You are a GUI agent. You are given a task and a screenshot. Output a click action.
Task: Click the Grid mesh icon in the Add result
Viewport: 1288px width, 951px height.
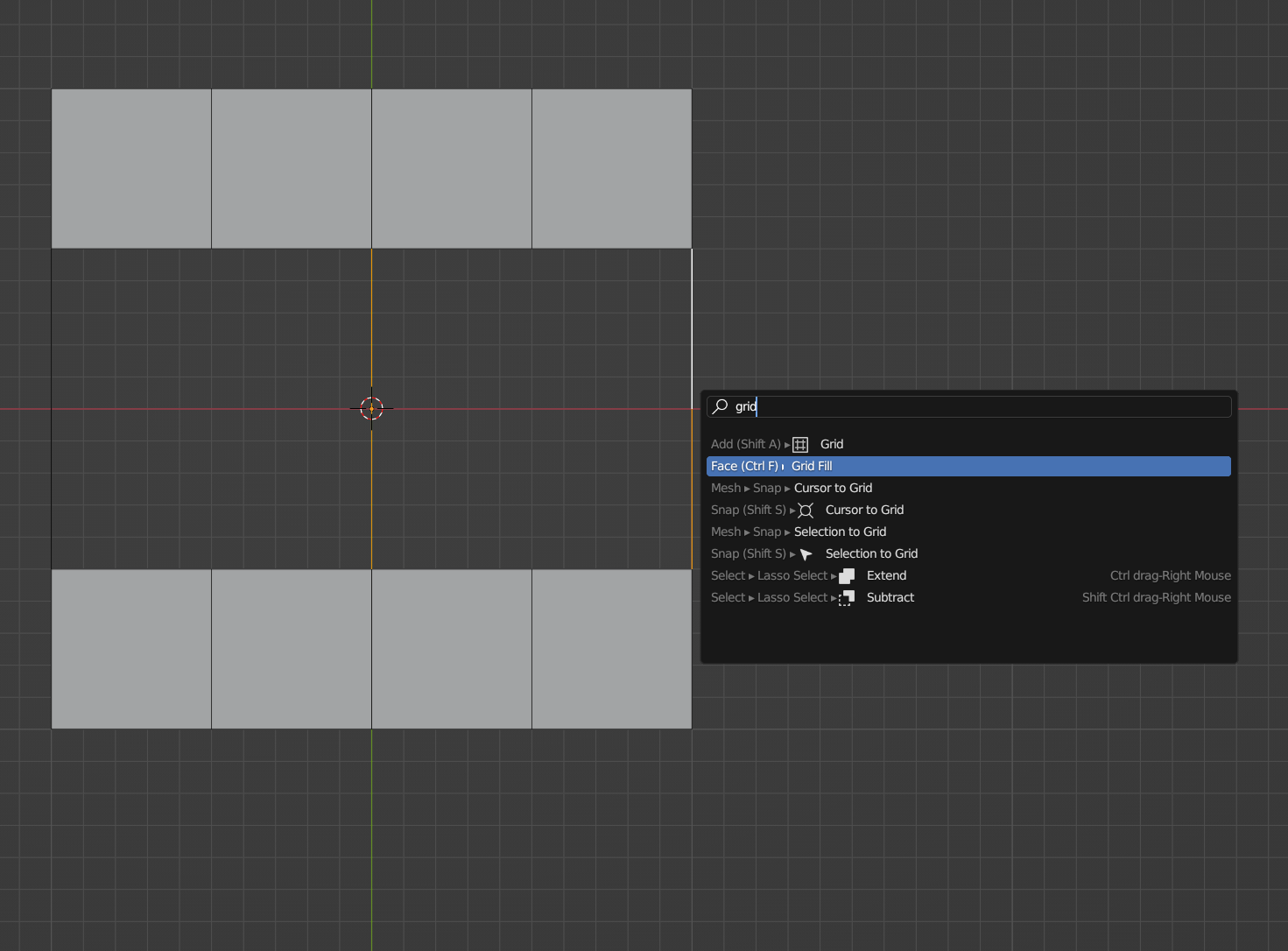tap(800, 444)
